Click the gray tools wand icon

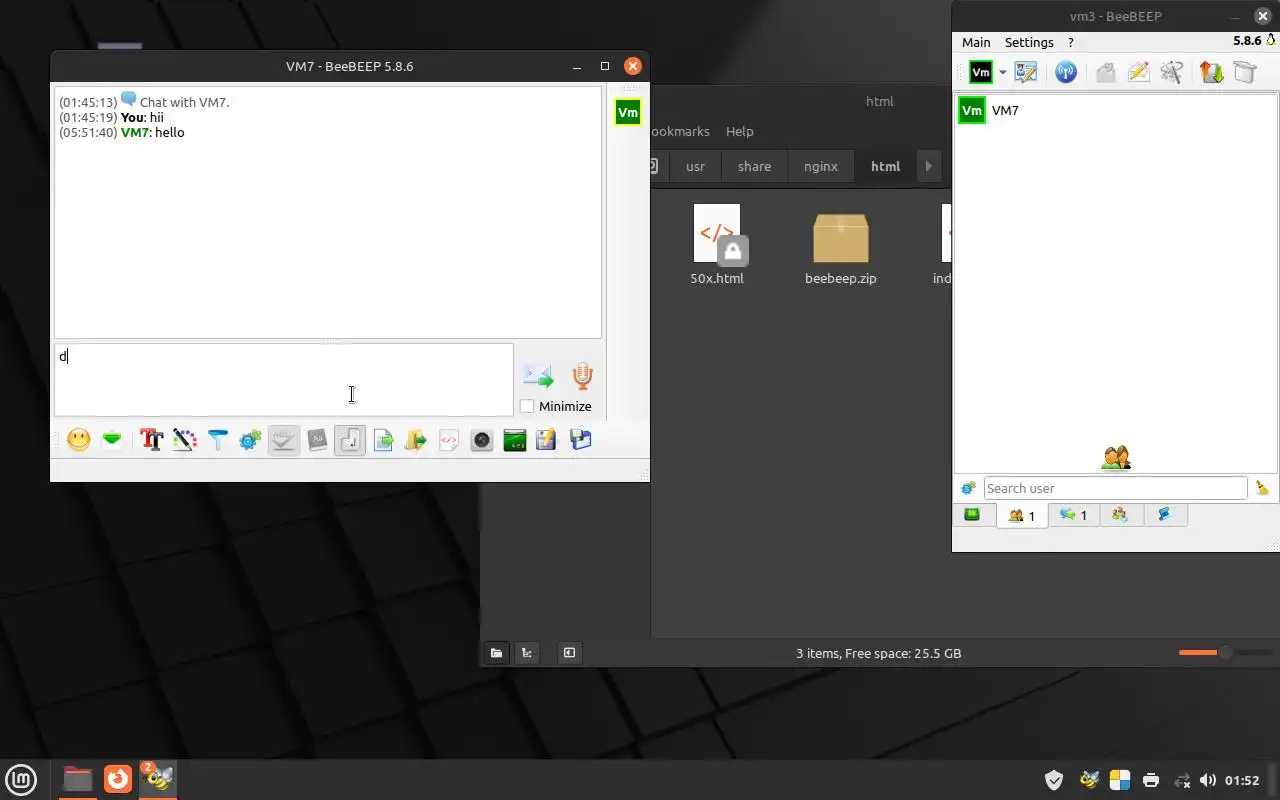pos(1172,72)
